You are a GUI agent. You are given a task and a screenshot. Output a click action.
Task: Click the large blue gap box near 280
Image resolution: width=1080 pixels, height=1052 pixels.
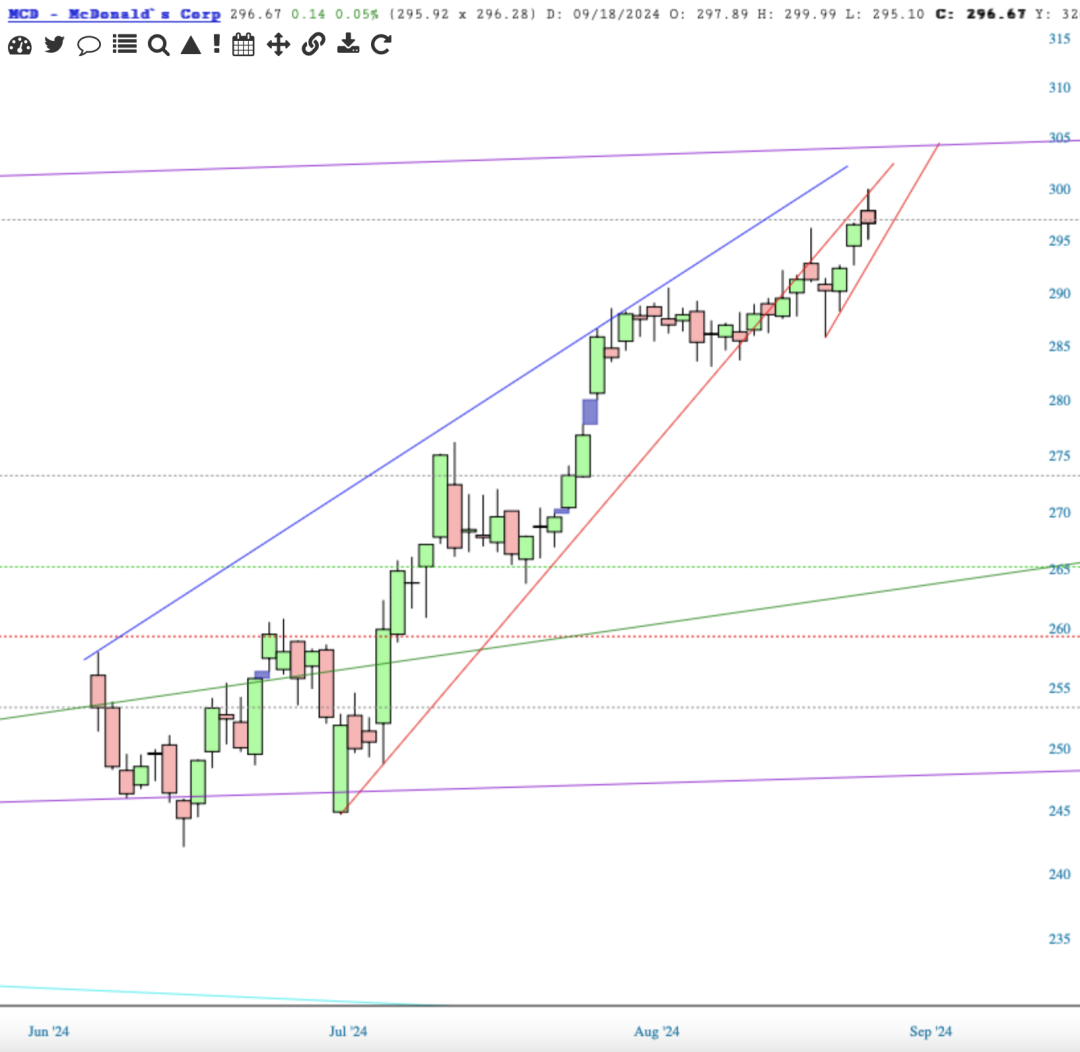click(x=590, y=412)
